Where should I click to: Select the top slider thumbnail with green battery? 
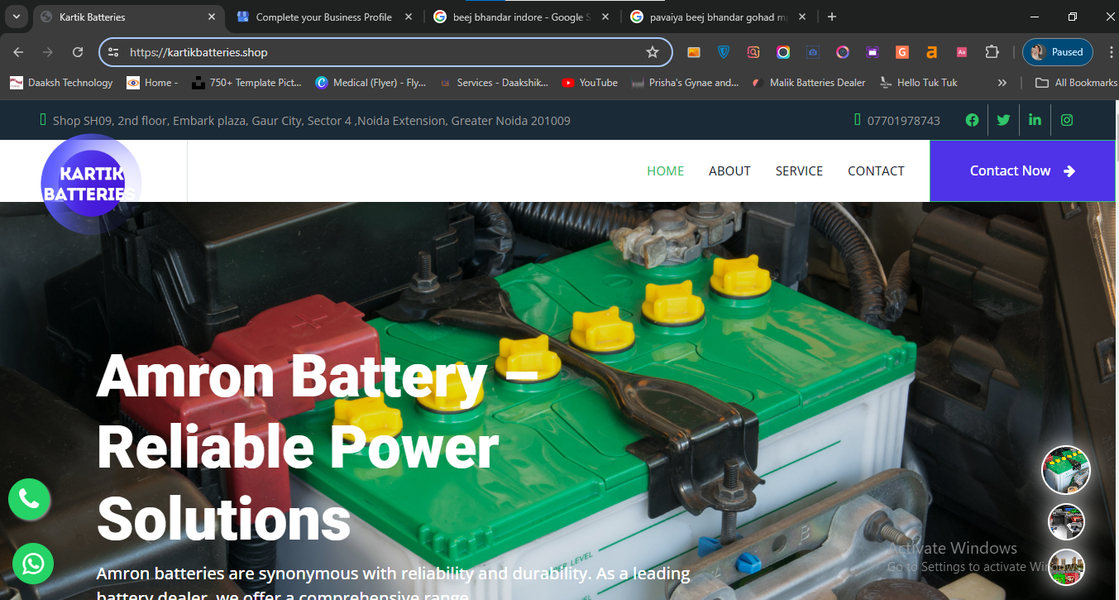coord(1065,470)
